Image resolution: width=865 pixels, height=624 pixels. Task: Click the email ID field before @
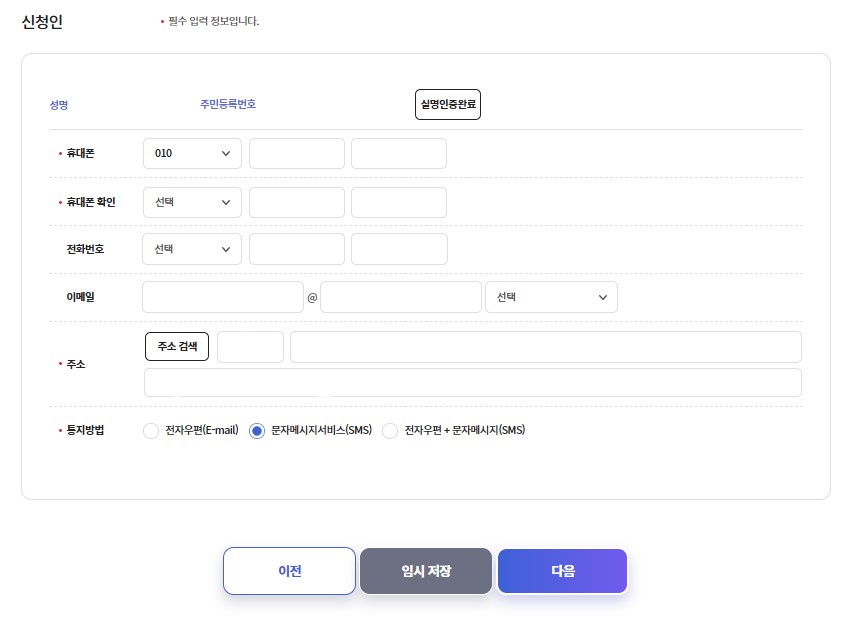[223, 297]
